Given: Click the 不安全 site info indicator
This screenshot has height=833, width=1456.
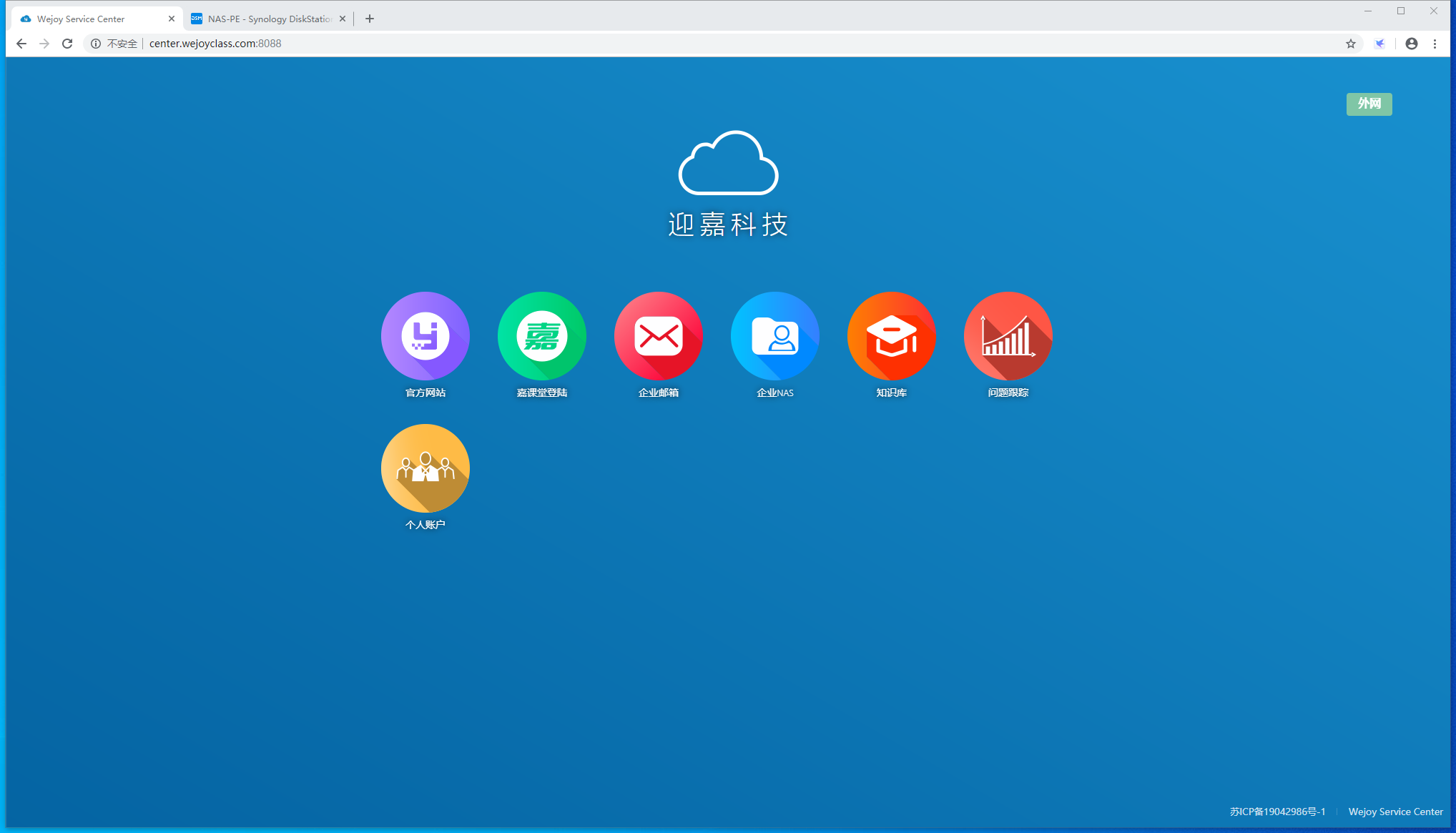Looking at the screenshot, I should (x=114, y=44).
